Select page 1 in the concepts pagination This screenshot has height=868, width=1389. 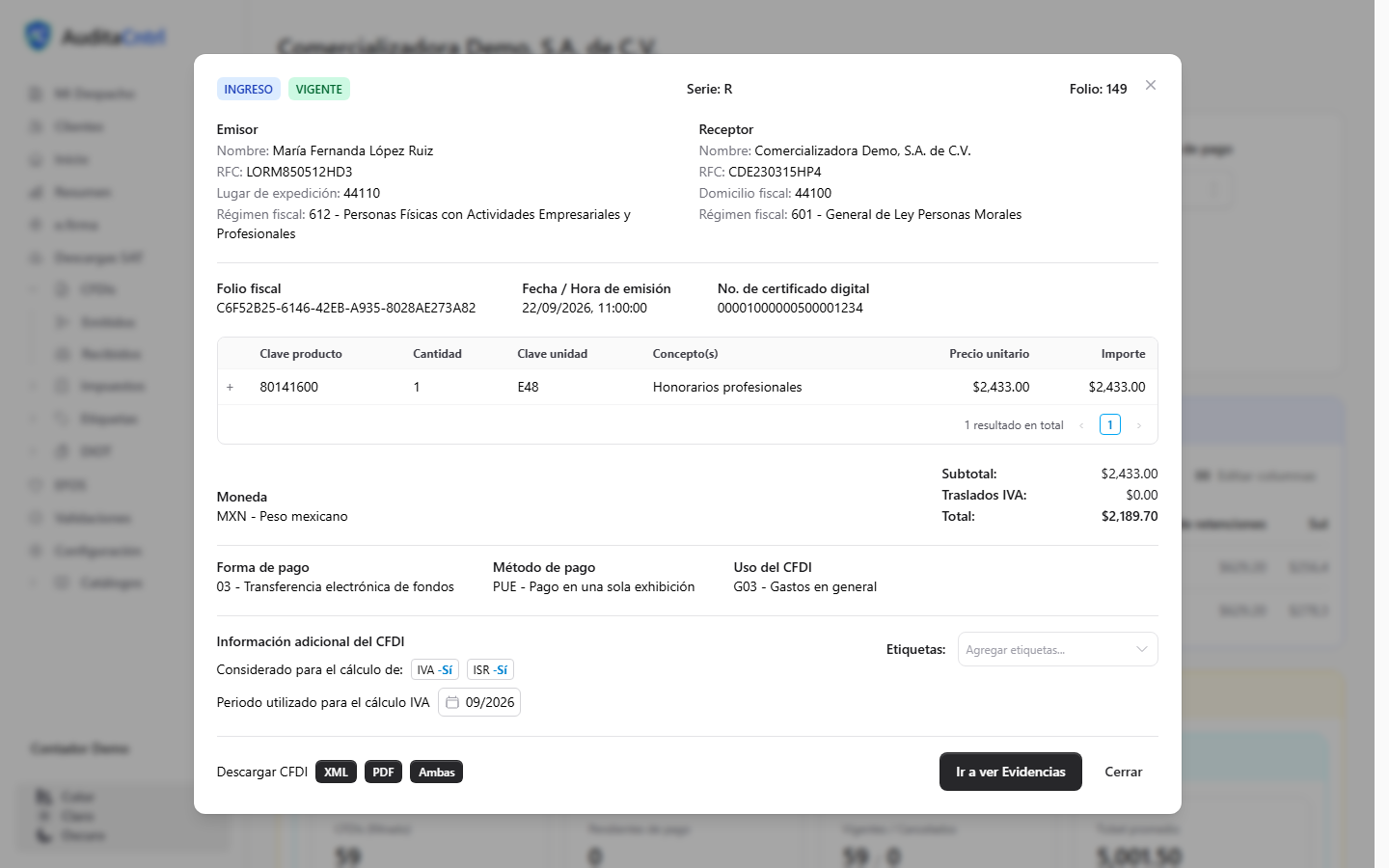pos(1110,424)
